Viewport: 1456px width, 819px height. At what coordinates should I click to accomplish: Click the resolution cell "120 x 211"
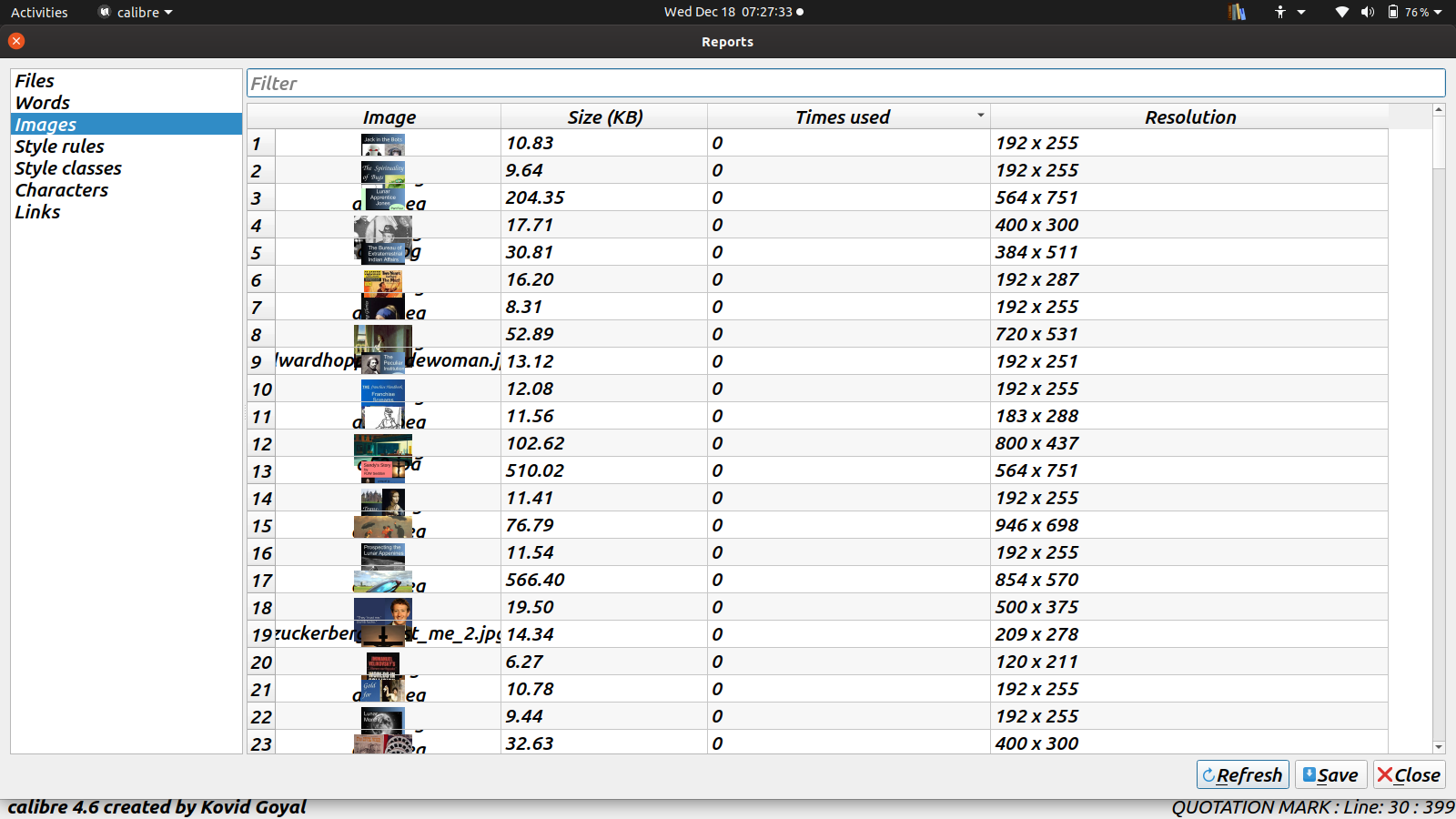pos(1189,662)
